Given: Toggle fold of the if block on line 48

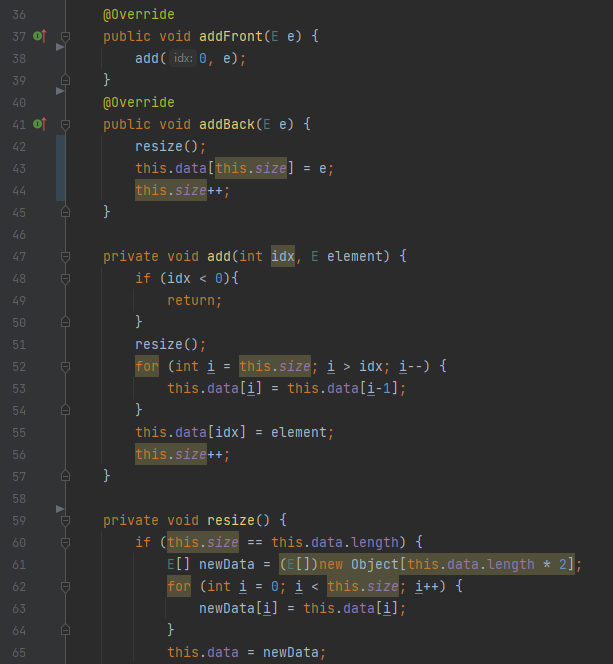Looking at the screenshot, I should click(x=65, y=278).
